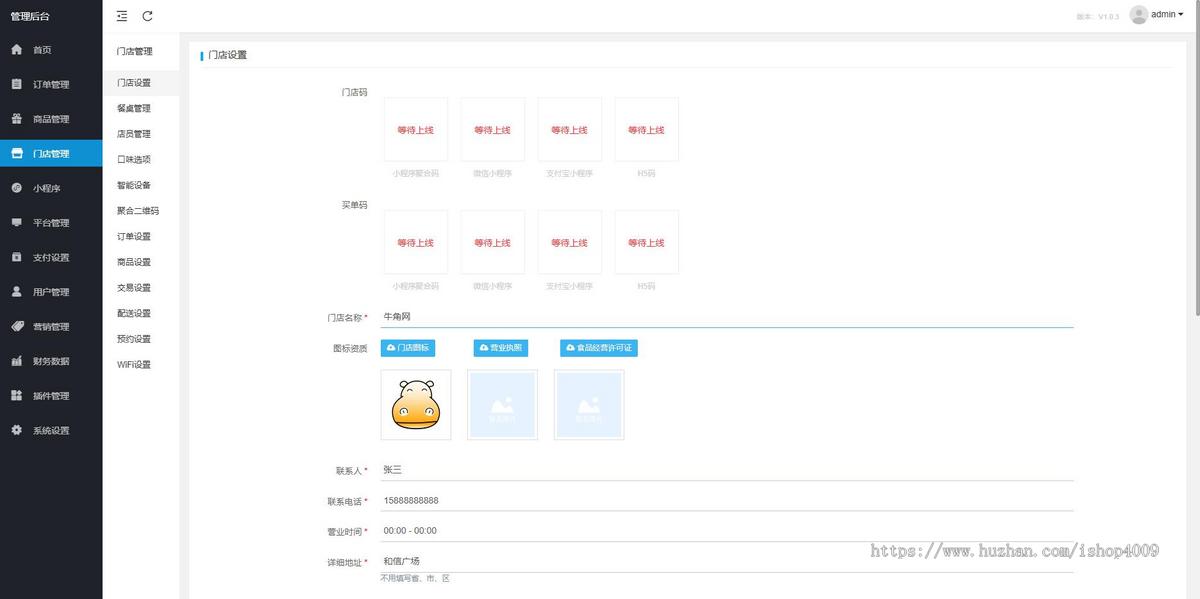Click 门店码 支付宝小程序 placeholder box
The width and height of the screenshot is (1200, 599).
570,130
